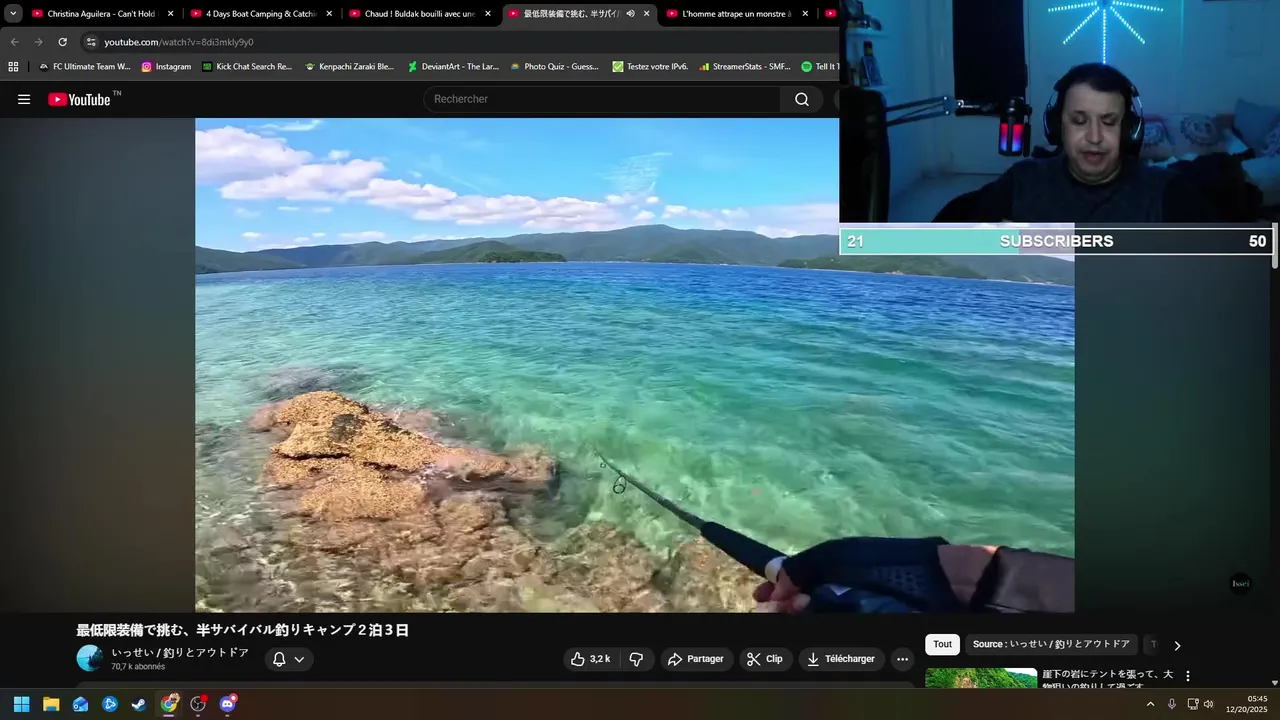1280x720 pixels.
Task: Open FC Ultimate Team bookmark
Action: [x=85, y=67]
